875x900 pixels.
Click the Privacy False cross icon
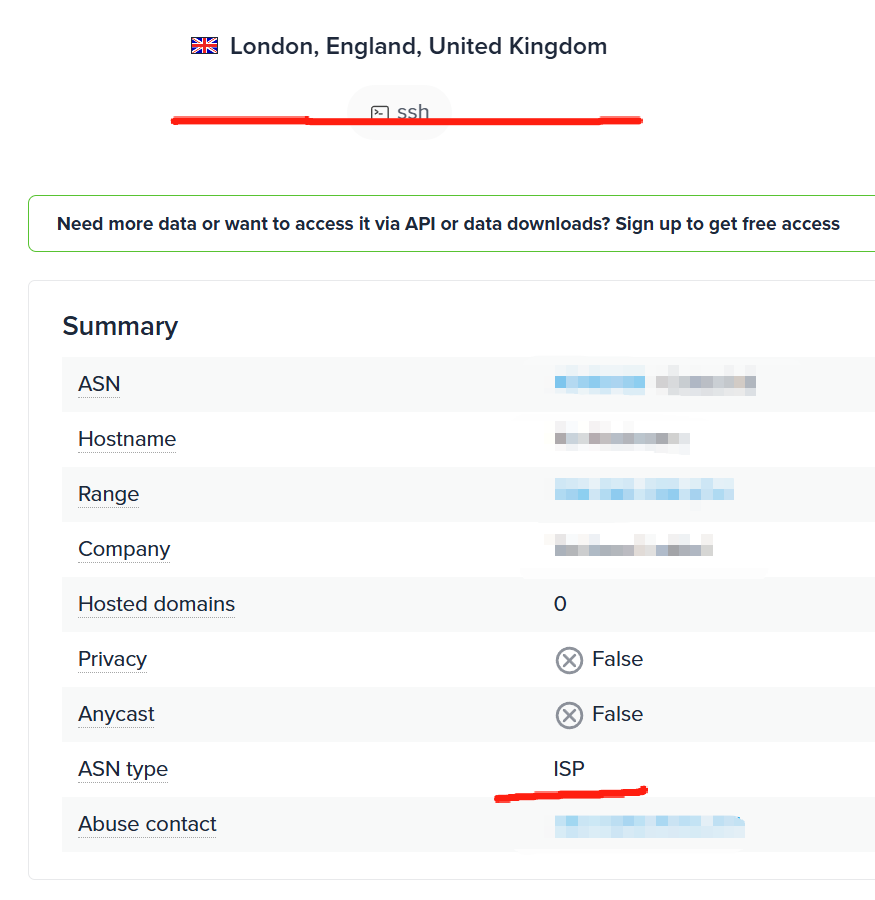point(569,660)
